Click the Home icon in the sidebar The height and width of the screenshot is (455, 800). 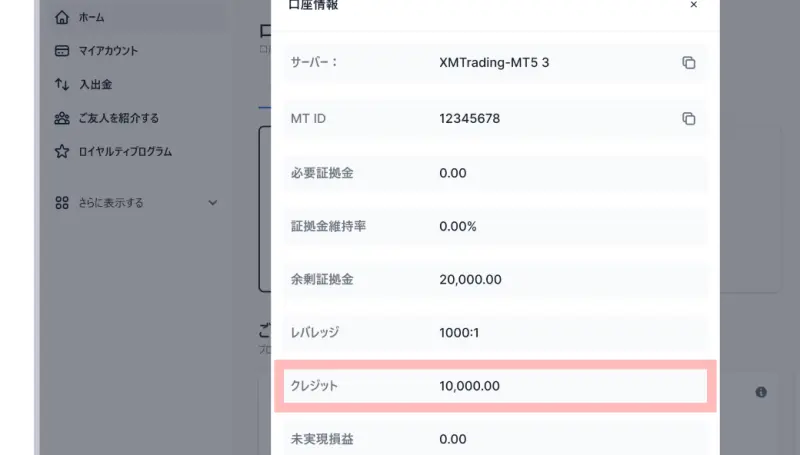tap(62, 17)
